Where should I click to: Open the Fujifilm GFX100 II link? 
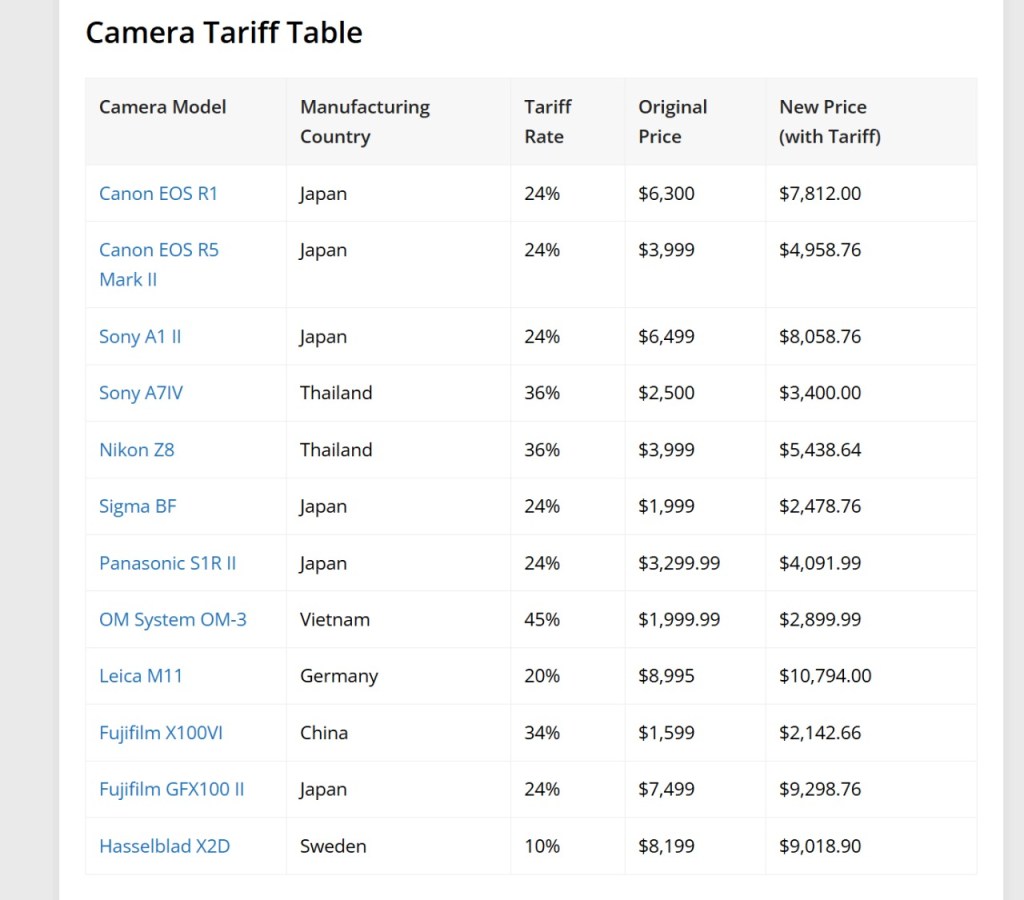tap(171, 789)
